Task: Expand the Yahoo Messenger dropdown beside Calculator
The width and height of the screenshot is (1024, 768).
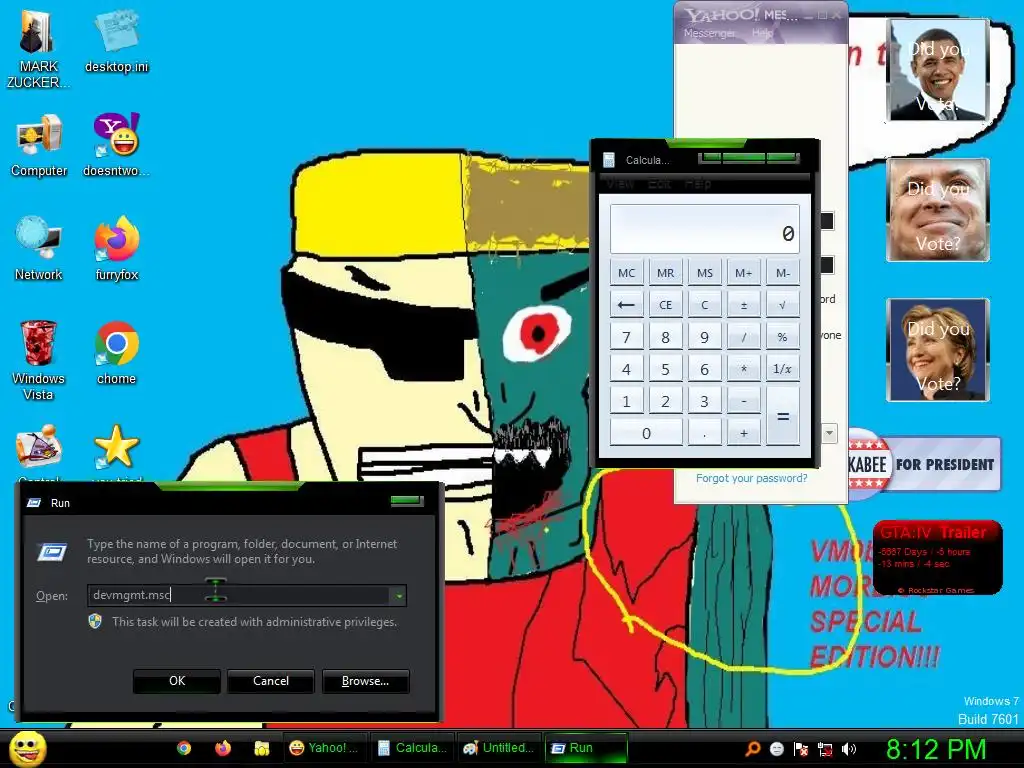Action: click(x=829, y=433)
